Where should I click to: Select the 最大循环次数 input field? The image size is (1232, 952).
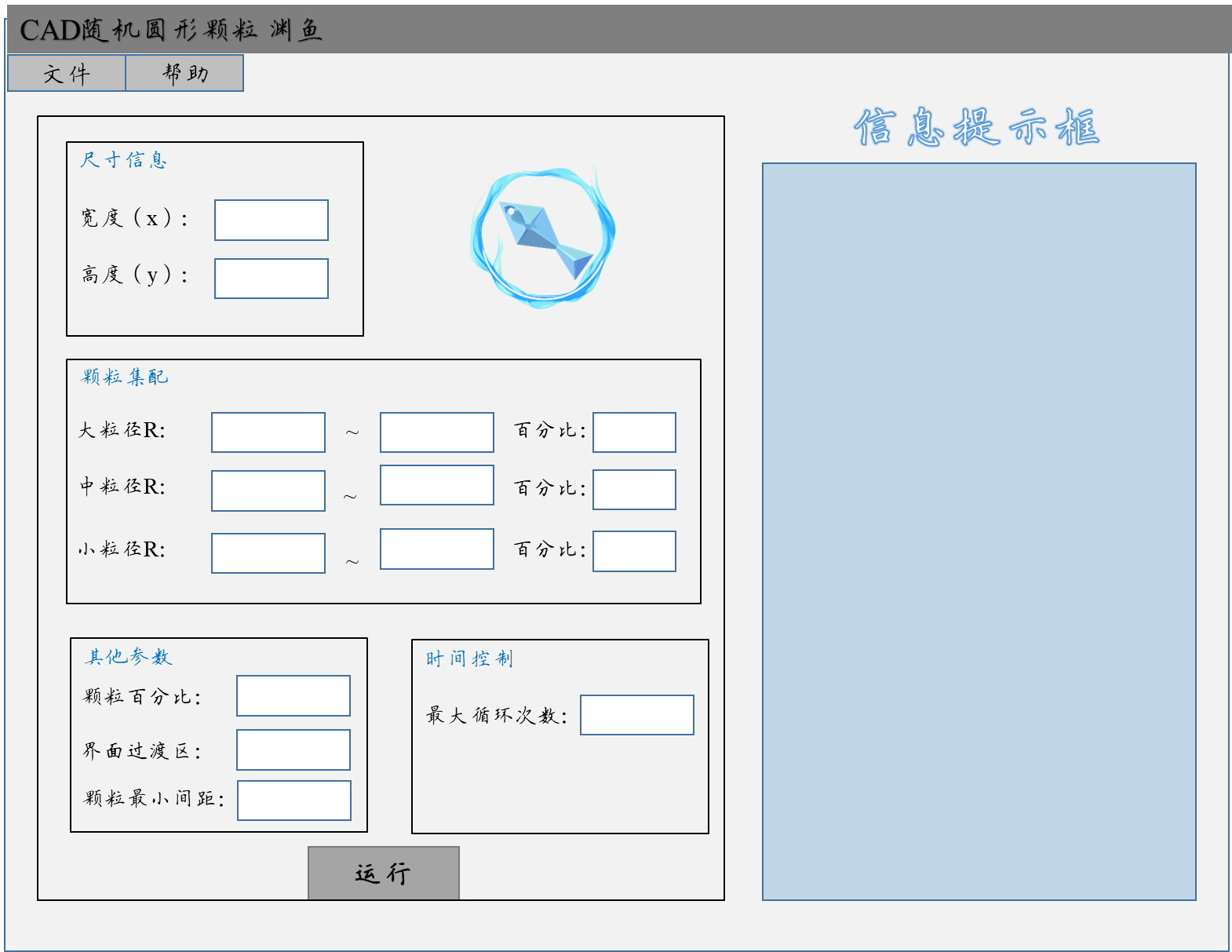(637, 715)
